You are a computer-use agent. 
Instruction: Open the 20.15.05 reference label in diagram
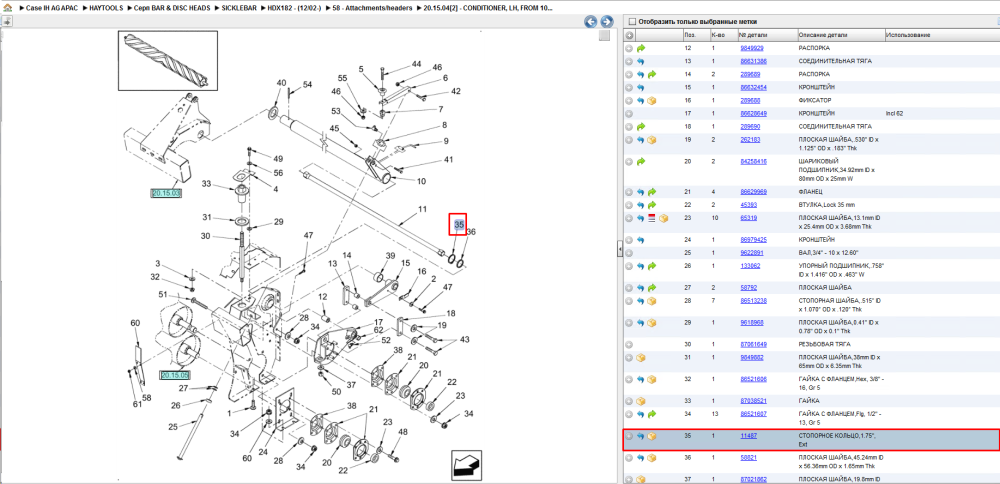point(175,375)
